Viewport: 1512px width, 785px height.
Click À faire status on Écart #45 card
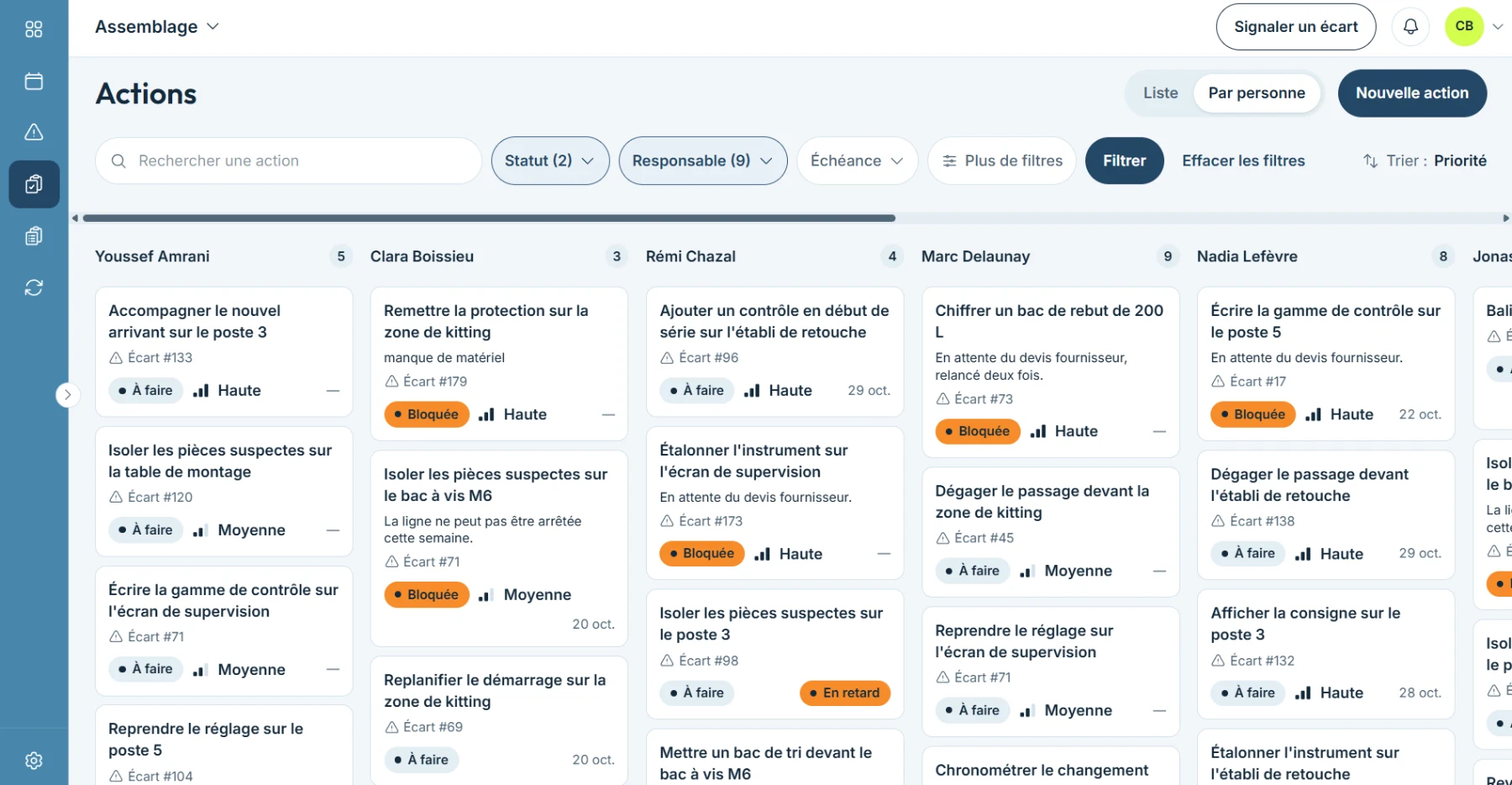pyautogui.click(x=972, y=571)
